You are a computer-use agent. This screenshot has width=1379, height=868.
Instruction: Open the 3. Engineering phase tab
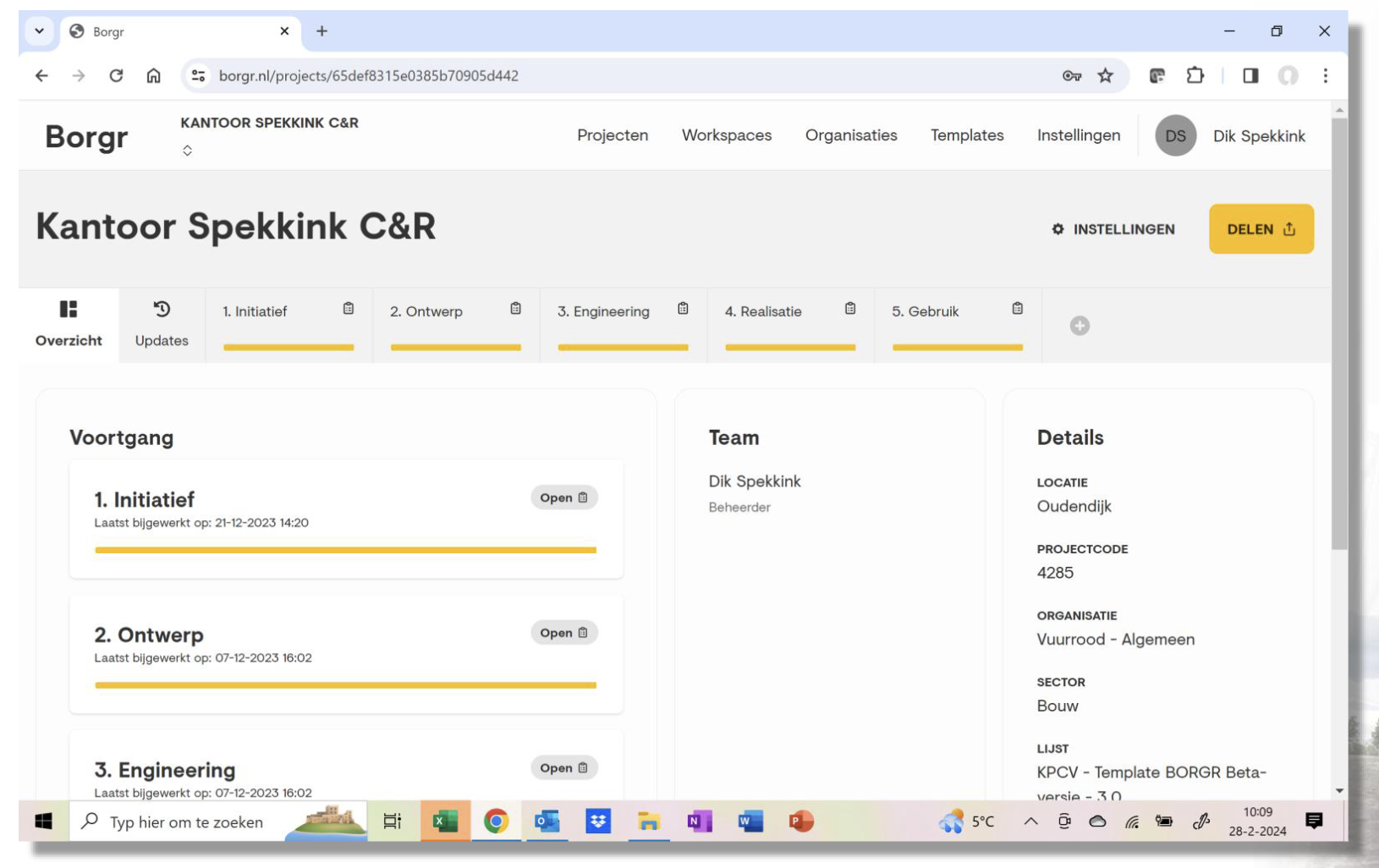[x=624, y=325]
